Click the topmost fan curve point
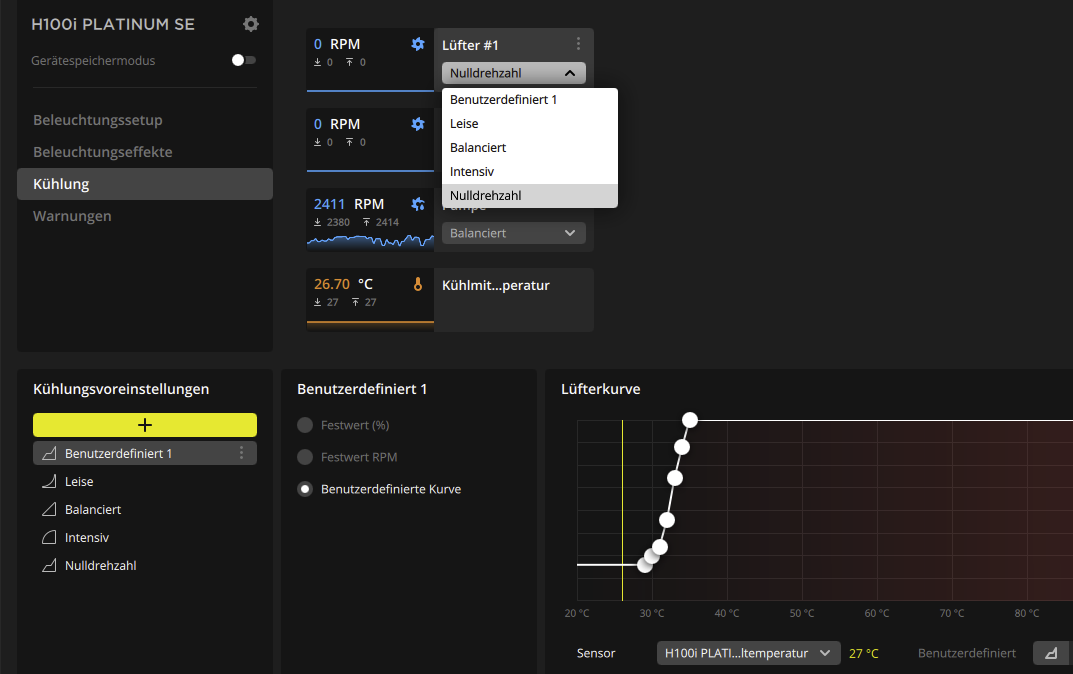Viewport: 1073px width, 674px height. pos(690,420)
